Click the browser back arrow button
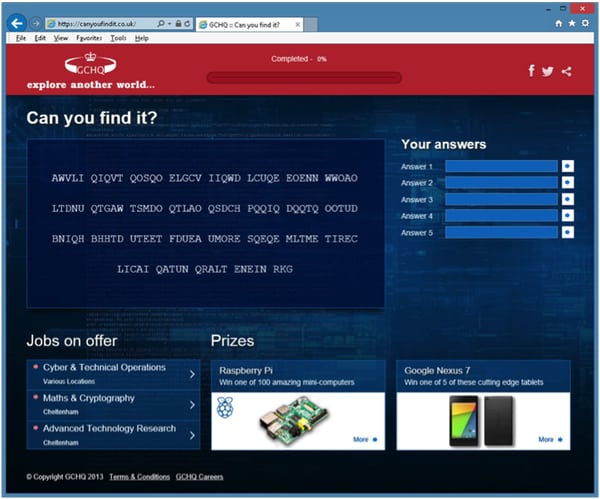600x499 pixels. 17,22
